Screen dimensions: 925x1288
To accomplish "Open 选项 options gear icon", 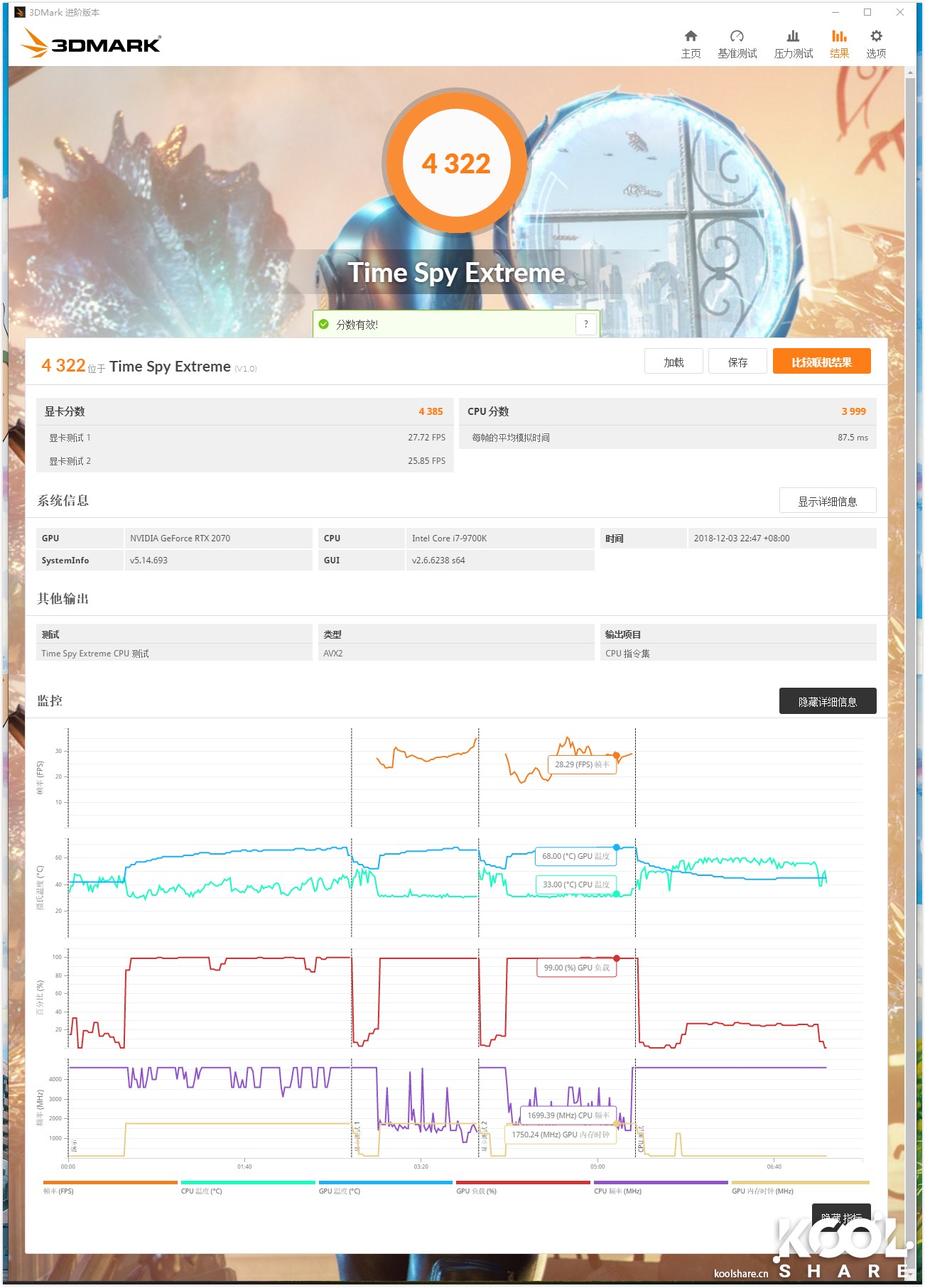I will 876,36.
